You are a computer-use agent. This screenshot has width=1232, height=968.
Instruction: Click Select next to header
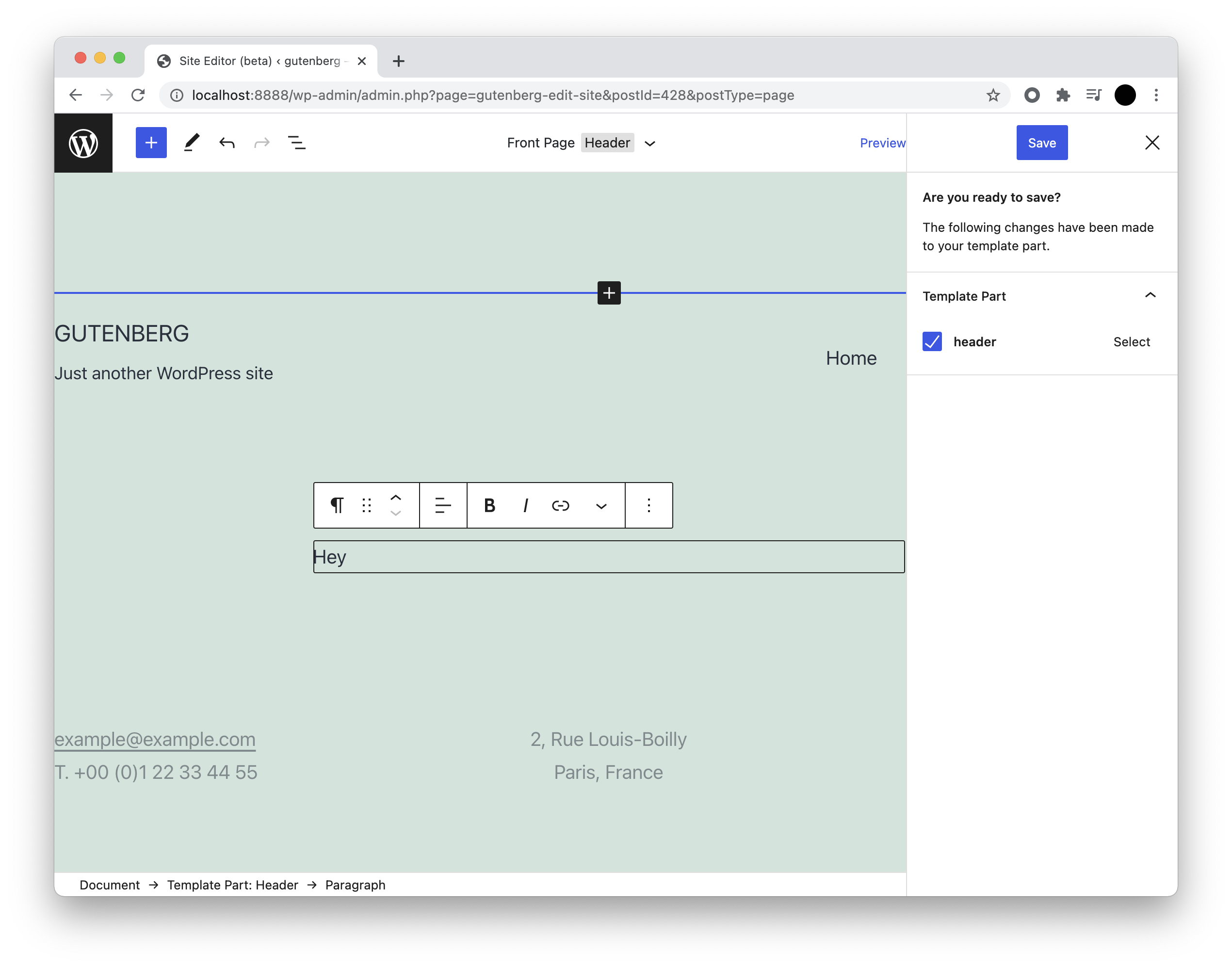[x=1131, y=341]
